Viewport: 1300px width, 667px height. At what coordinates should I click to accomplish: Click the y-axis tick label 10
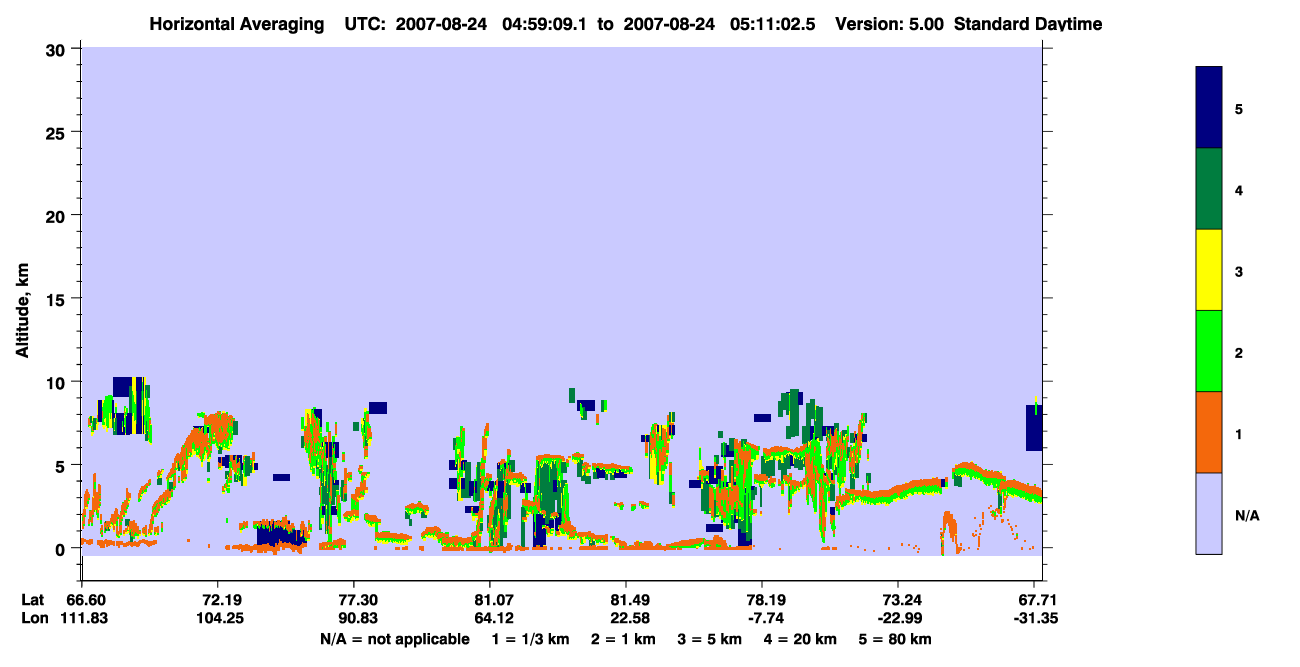[x=58, y=382]
